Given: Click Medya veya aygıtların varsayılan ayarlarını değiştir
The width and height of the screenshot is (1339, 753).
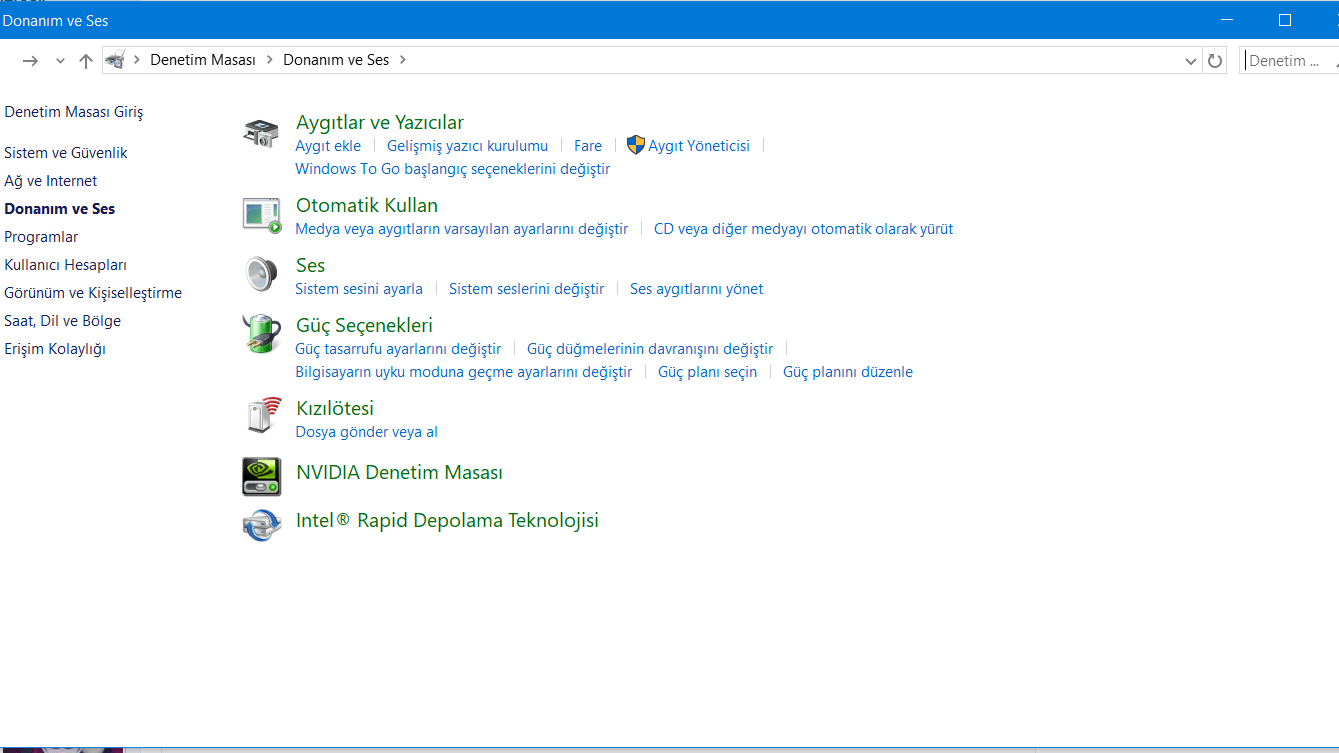Looking at the screenshot, I should [x=462, y=229].
